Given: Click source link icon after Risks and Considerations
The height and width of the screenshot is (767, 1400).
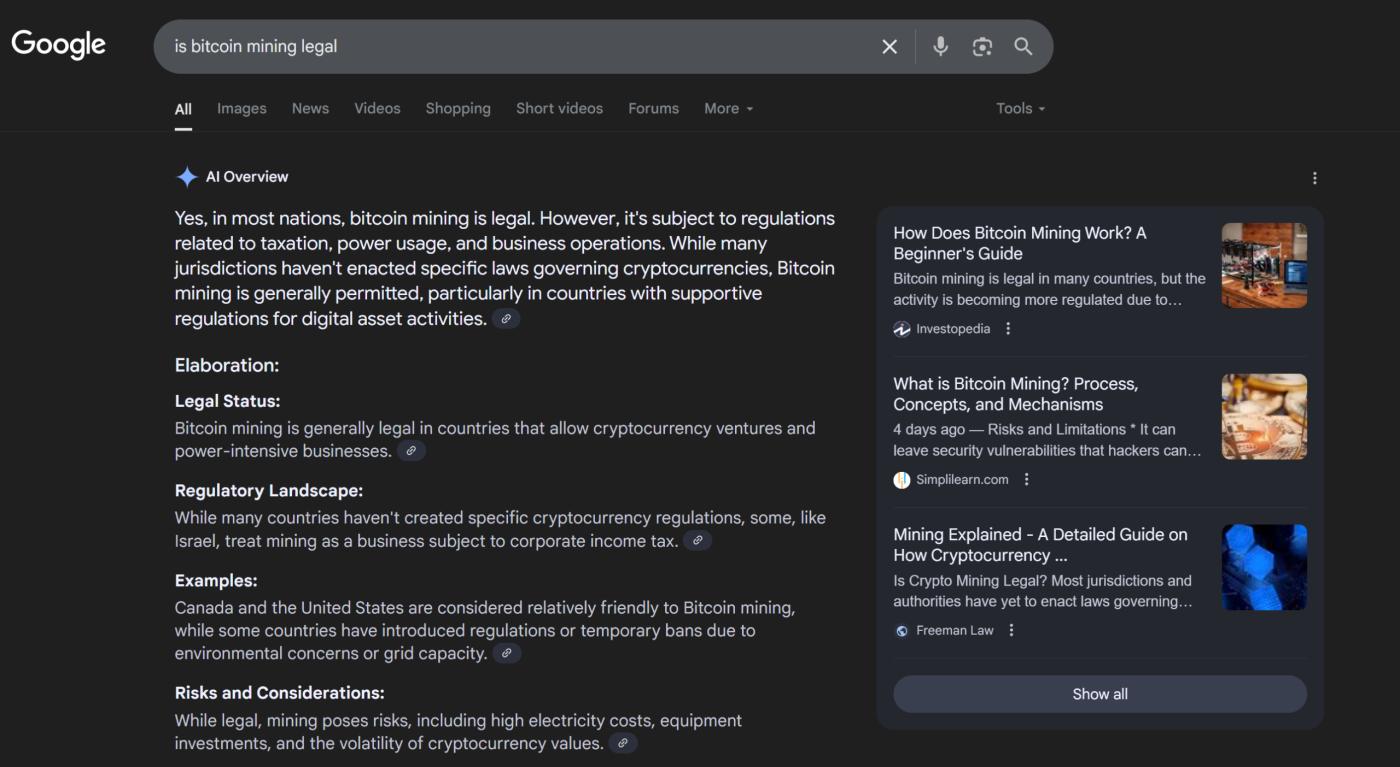Looking at the screenshot, I should coord(623,743).
